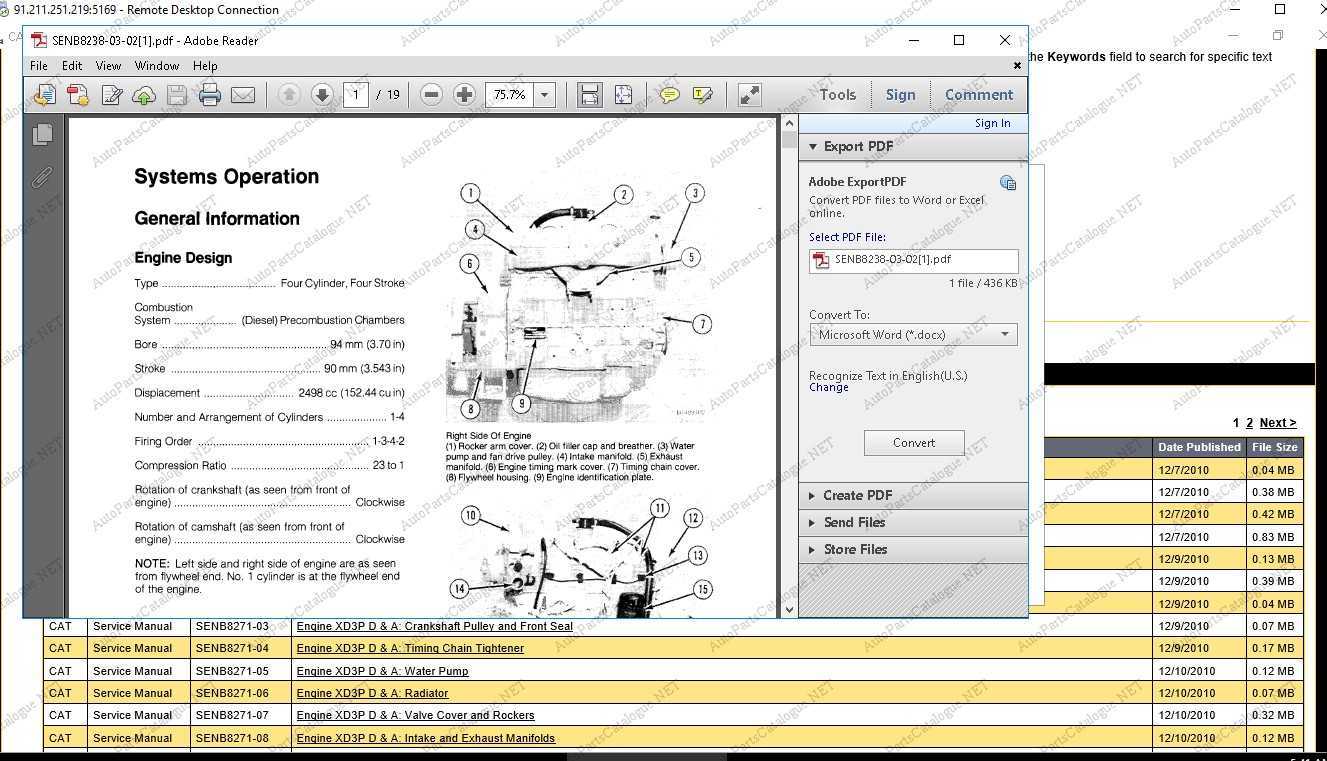
Task: Select the SENB8271-03 cell
Action: pos(240,626)
